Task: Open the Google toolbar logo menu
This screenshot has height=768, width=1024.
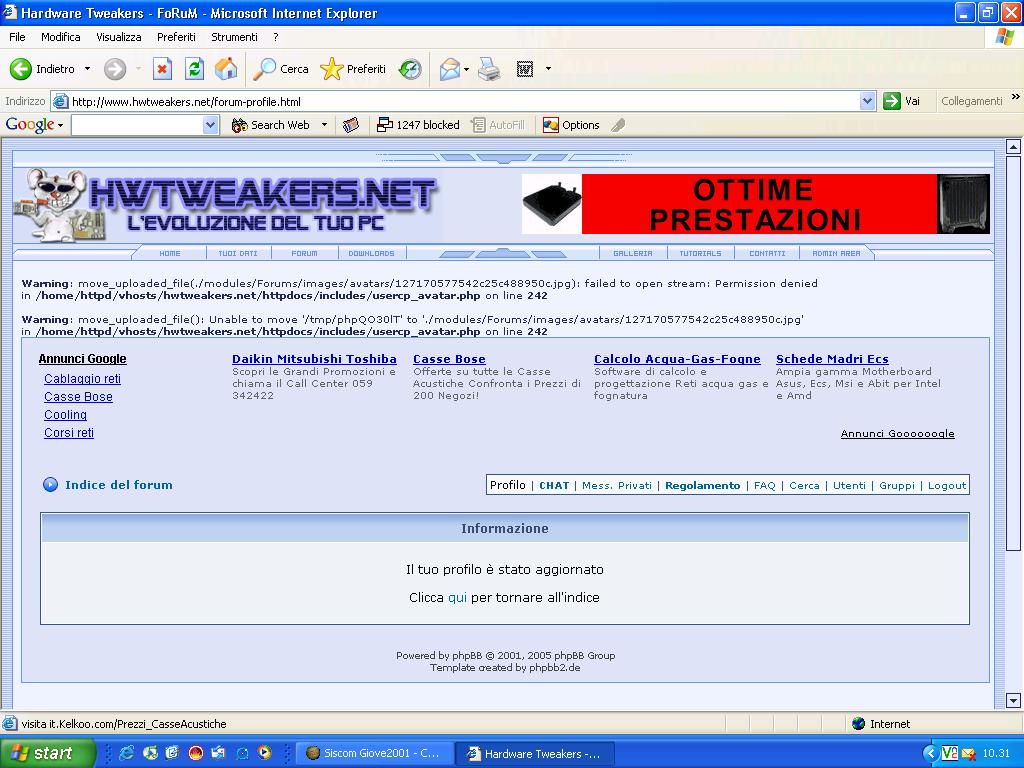Action: point(34,124)
